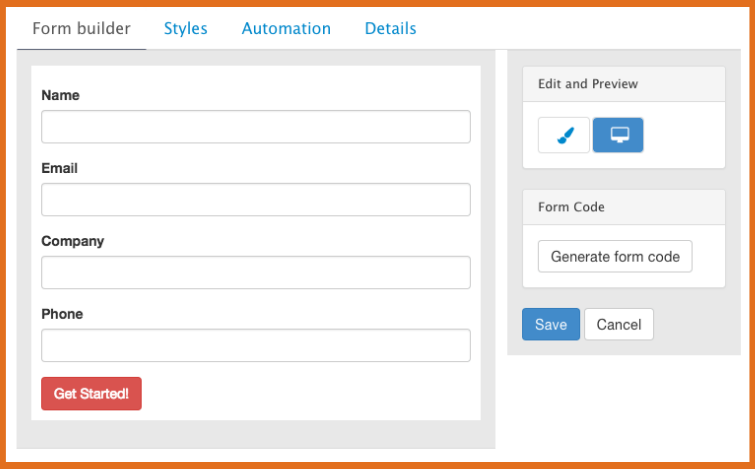Select the paintbrush edit mode icon
Image resolution: width=755 pixels, height=469 pixels.
point(564,135)
